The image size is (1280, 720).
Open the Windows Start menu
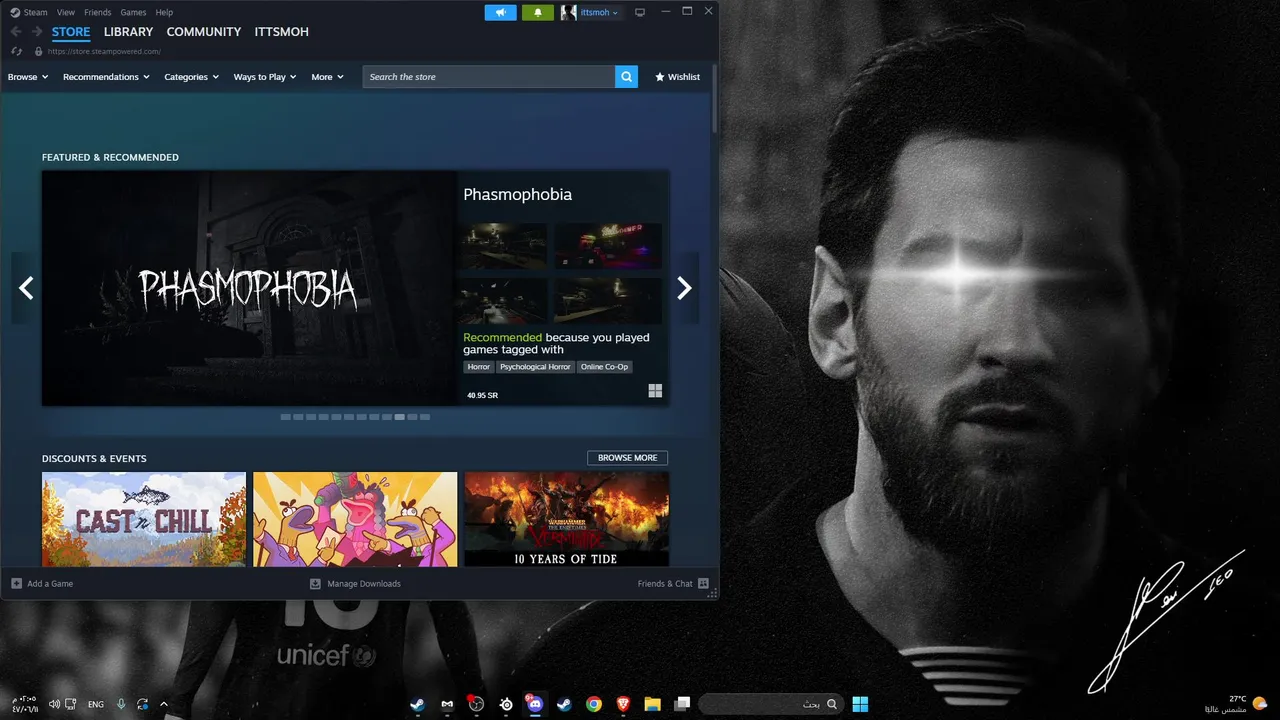click(x=860, y=704)
